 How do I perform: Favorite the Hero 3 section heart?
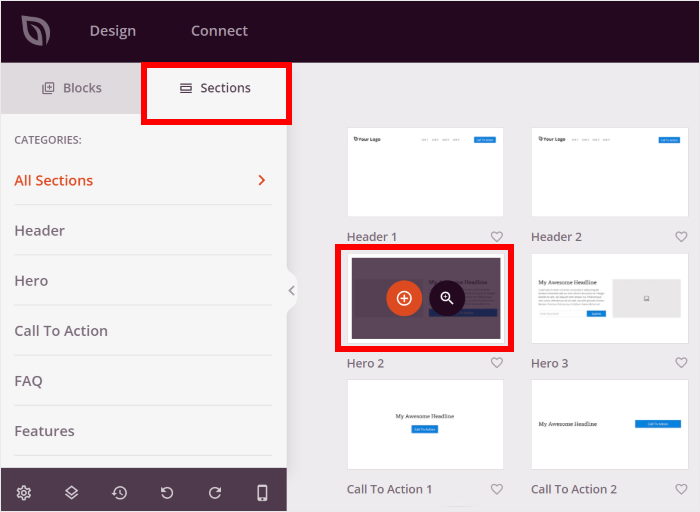(681, 362)
